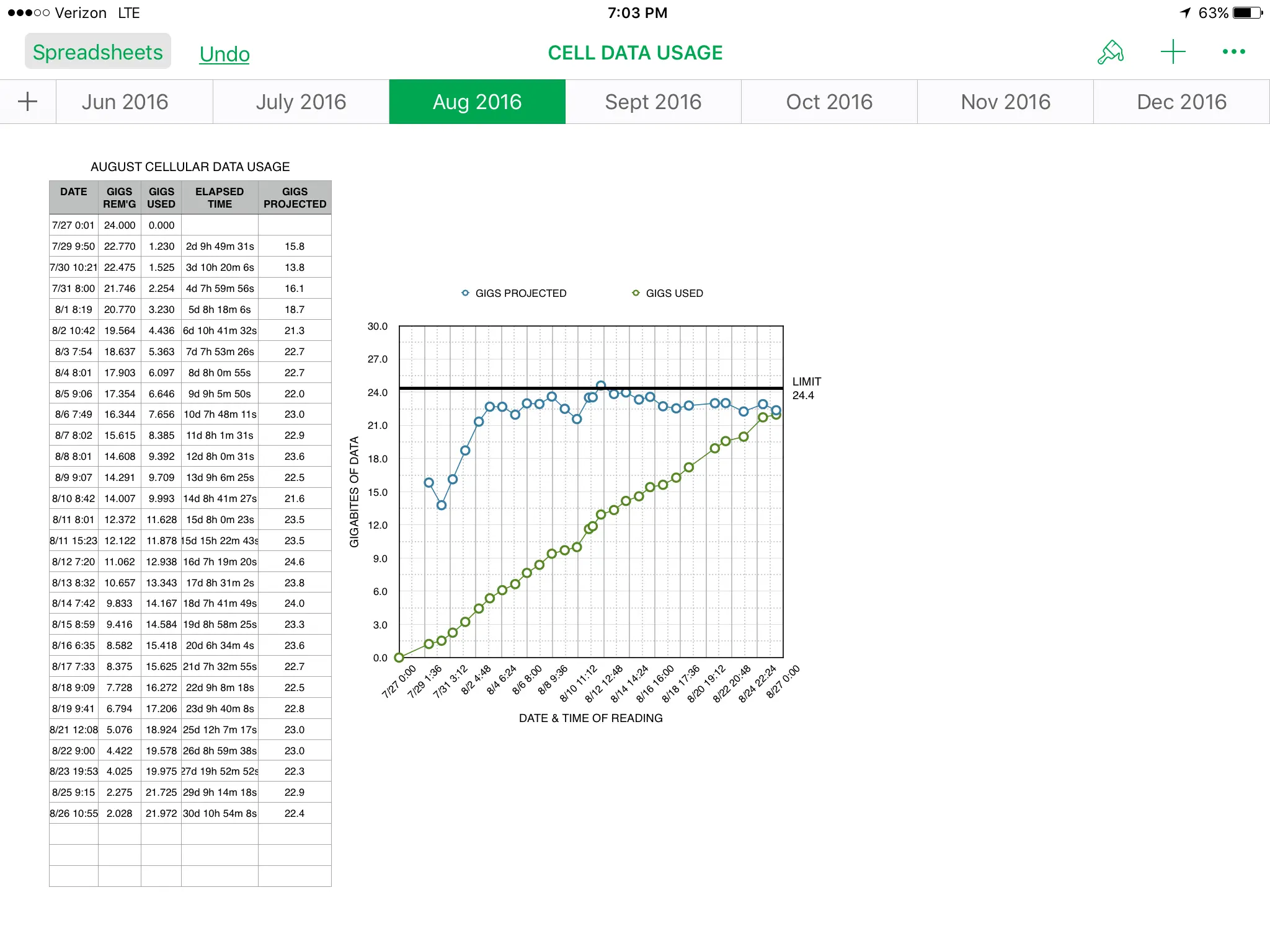Add a new sheet with plus tab
This screenshot has width=1270, height=952.
(28, 102)
